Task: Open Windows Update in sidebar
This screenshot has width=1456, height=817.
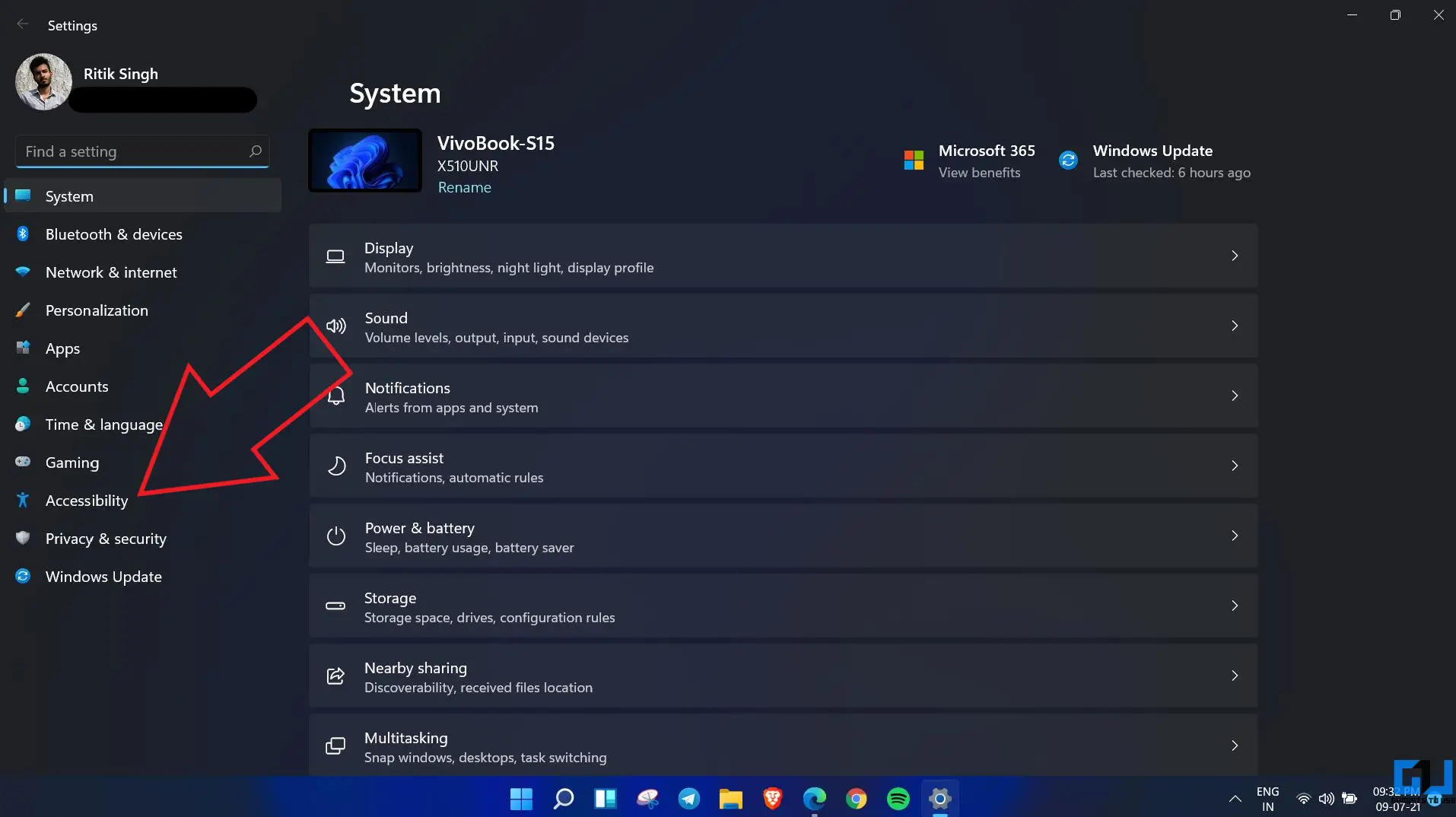Action: point(143,577)
